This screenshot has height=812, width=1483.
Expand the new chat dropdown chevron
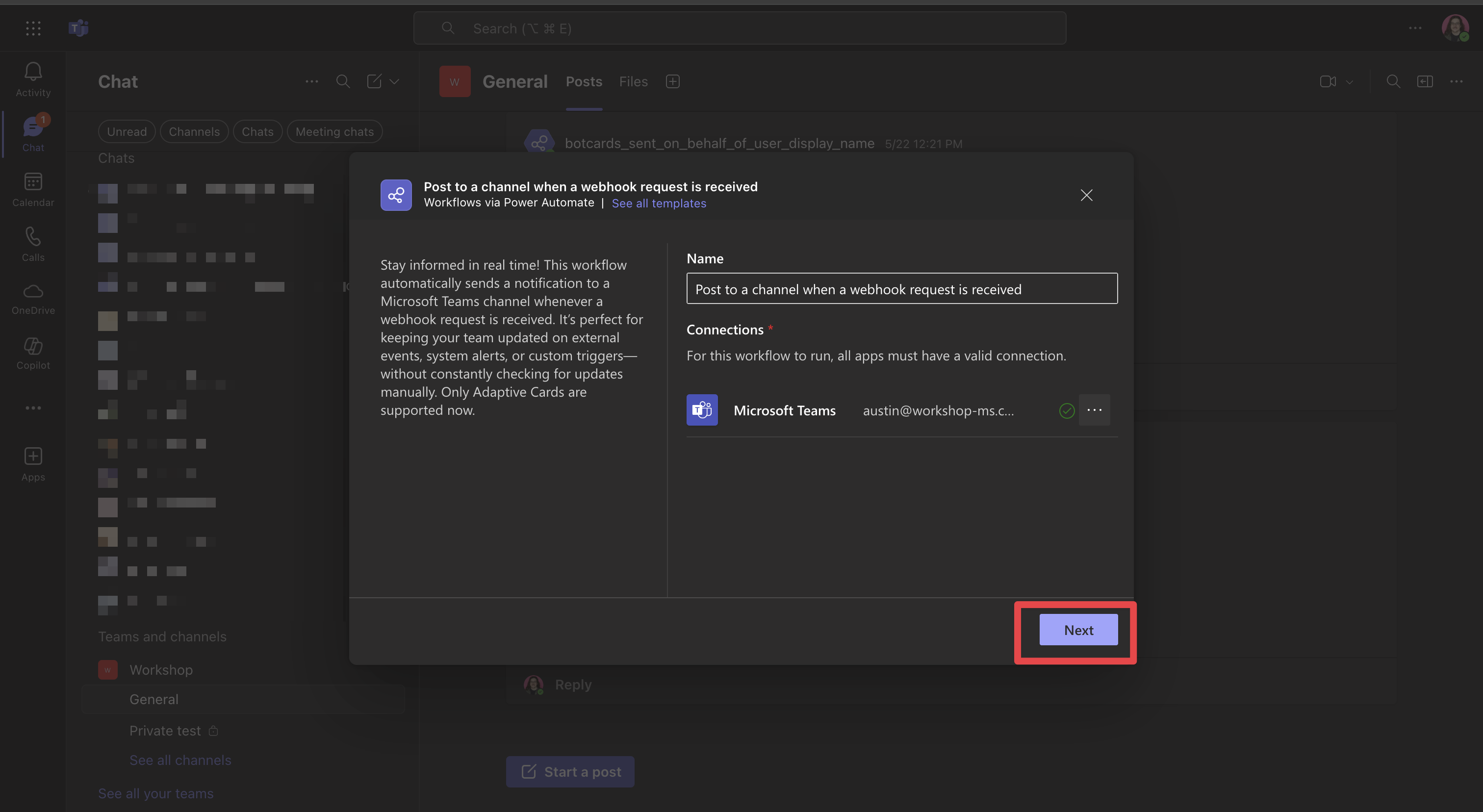[x=394, y=81]
